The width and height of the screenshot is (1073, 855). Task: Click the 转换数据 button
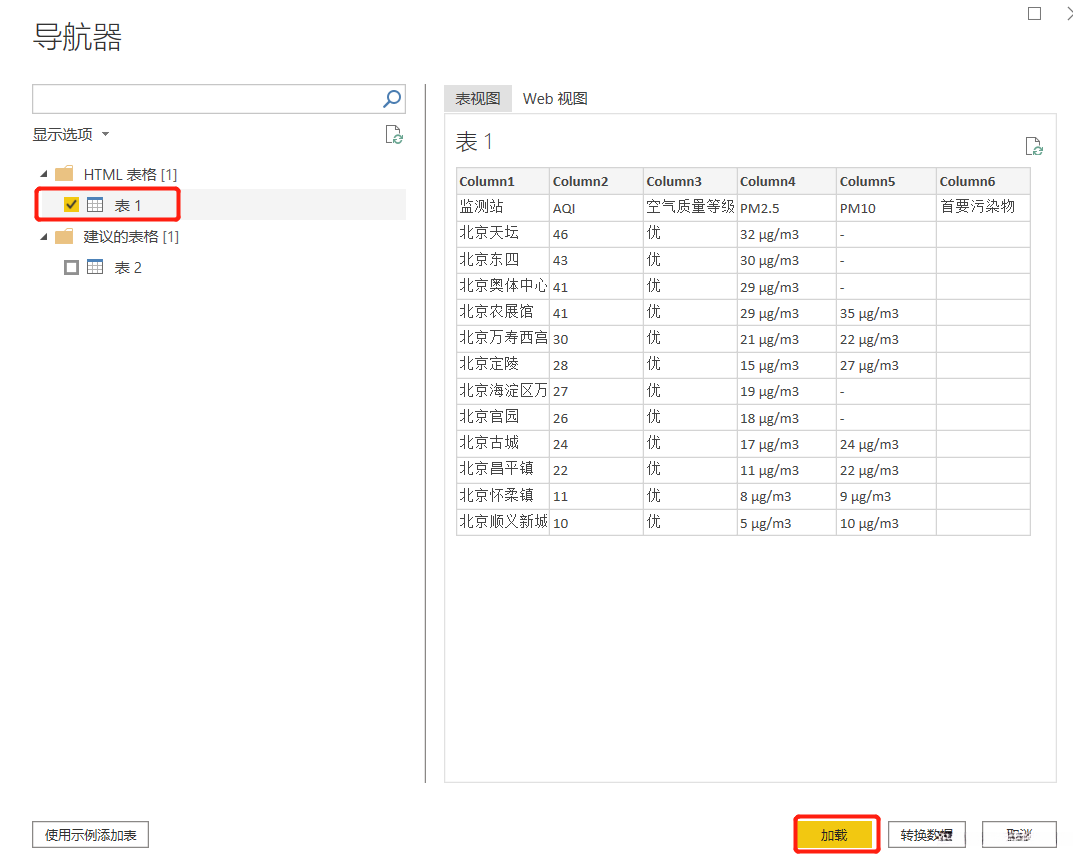coord(927,835)
